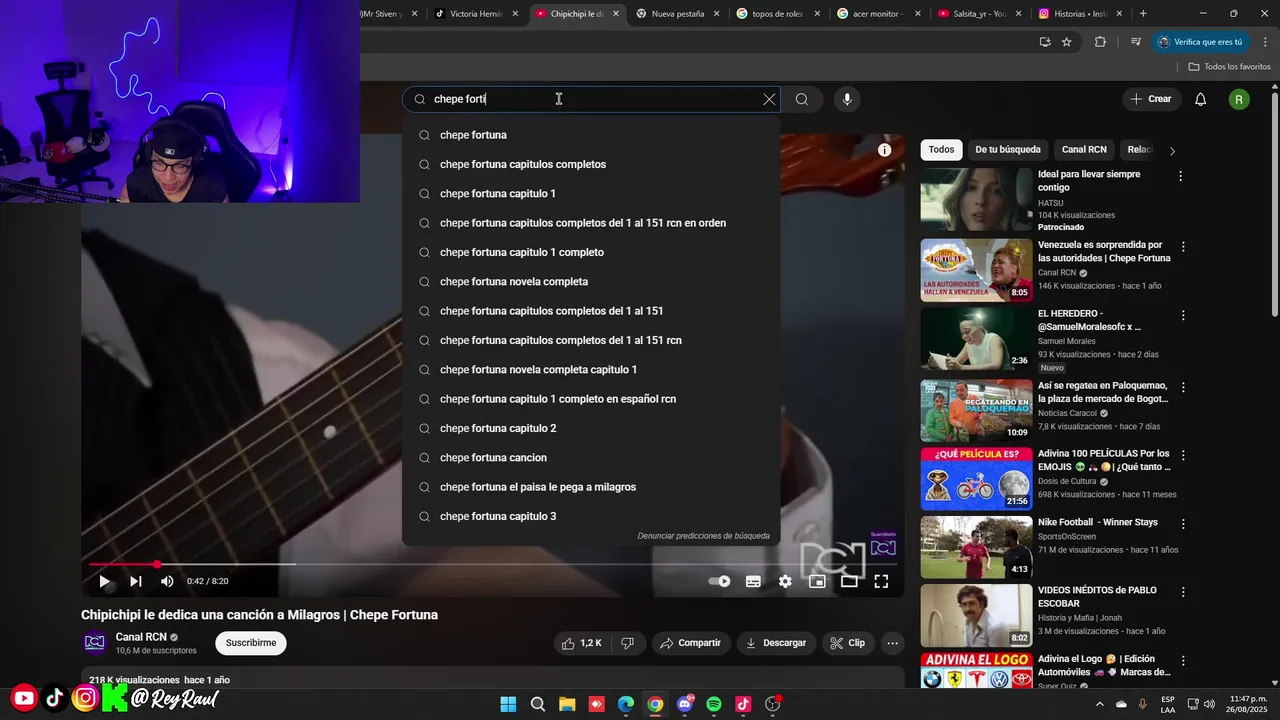Image resolution: width=1280 pixels, height=720 pixels.
Task: Select suggestion 'chepe fortuna capitulos completos'
Action: 591,164
